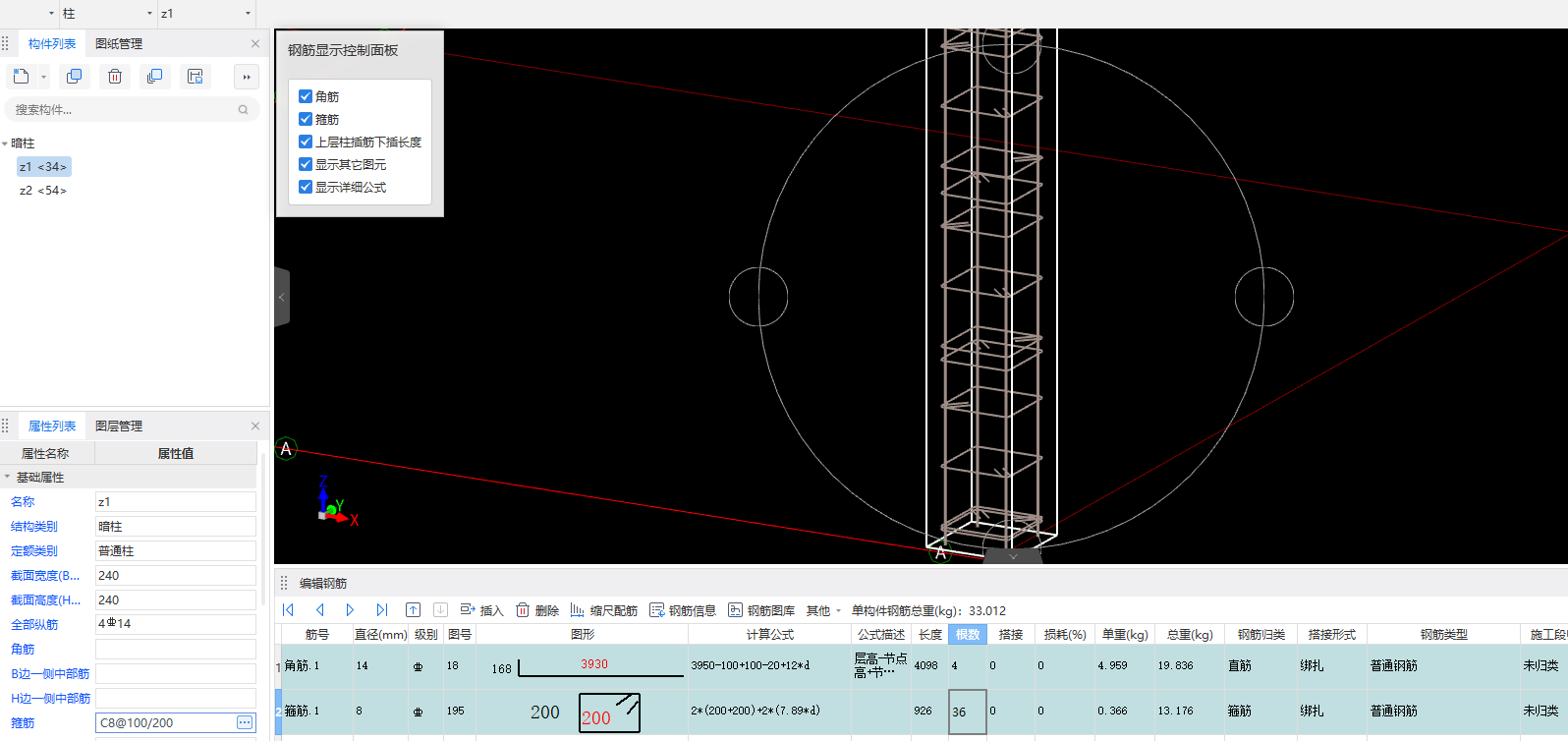
Task: Click the search magnifier in 搜索构件
Action: point(243,110)
